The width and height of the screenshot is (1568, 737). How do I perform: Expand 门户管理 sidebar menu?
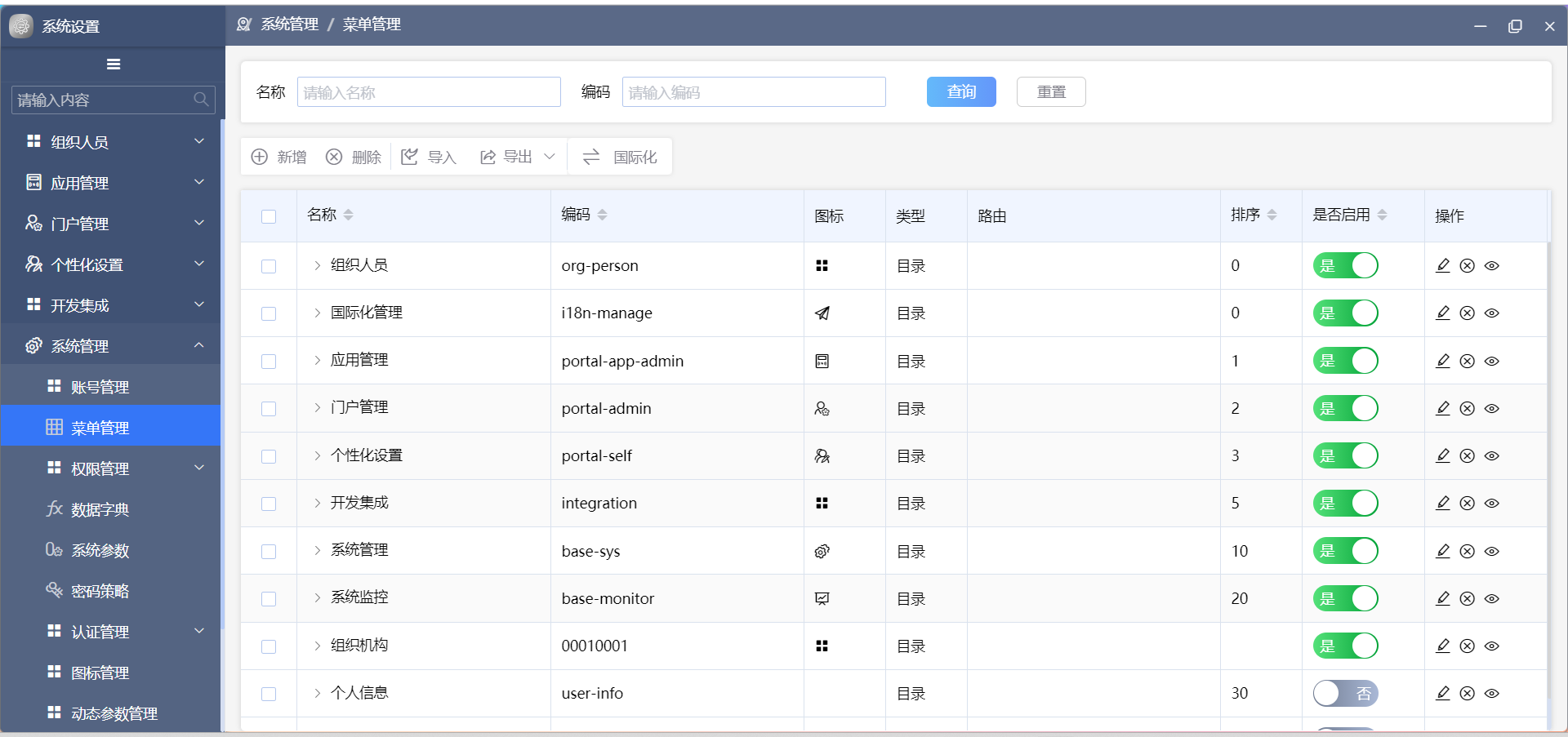(x=112, y=223)
